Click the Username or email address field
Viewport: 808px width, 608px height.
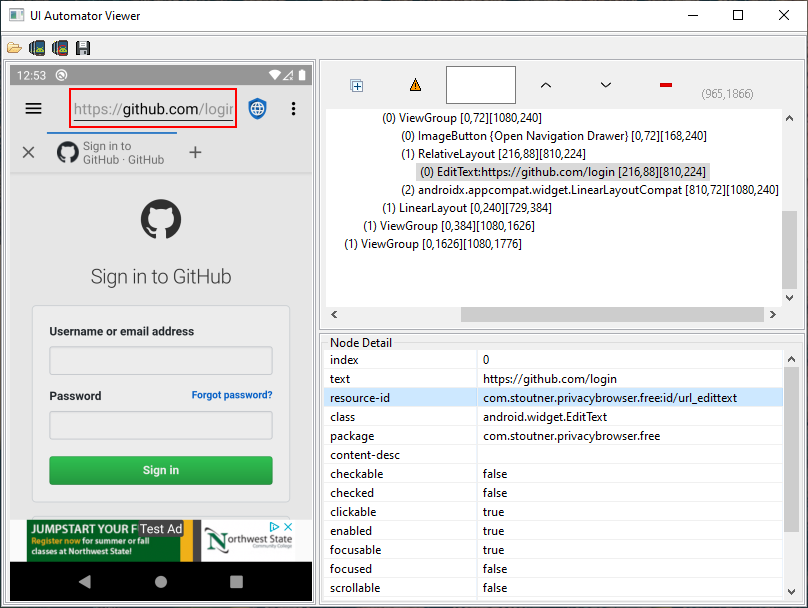[161, 361]
